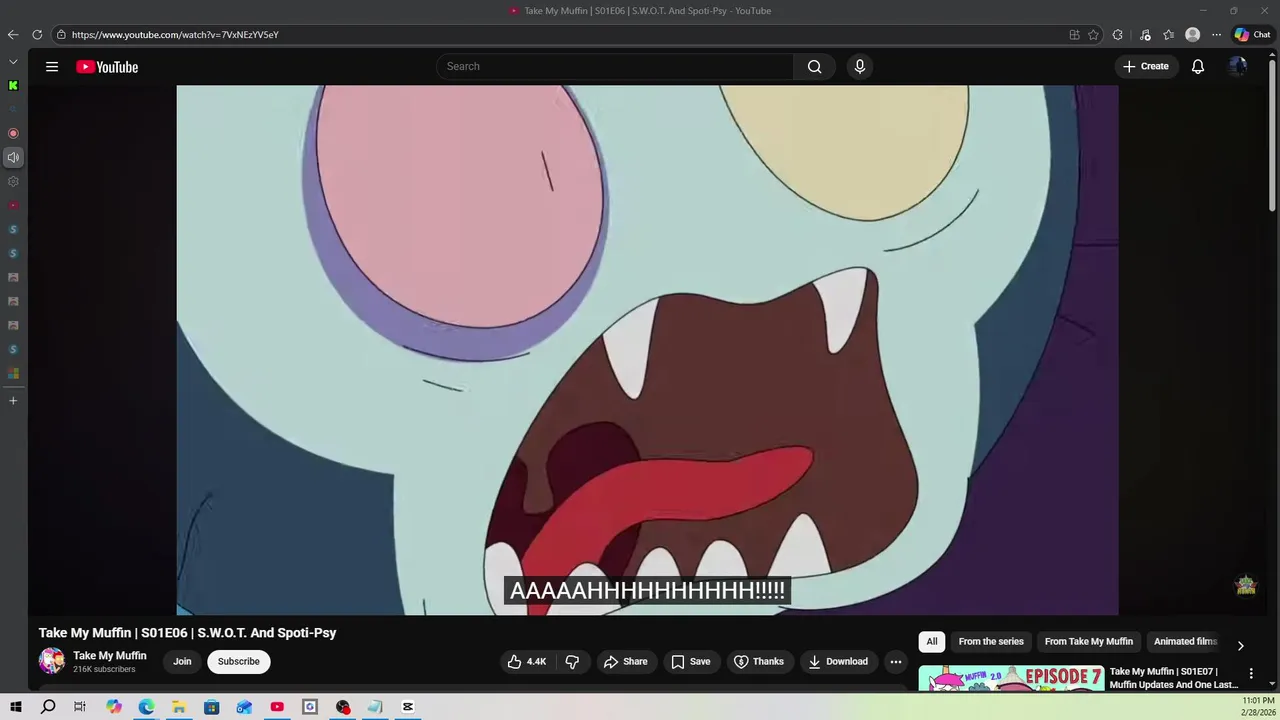Click the browser address bar URL
The height and width of the screenshot is (720, 1280).
[x=175, y=35]
